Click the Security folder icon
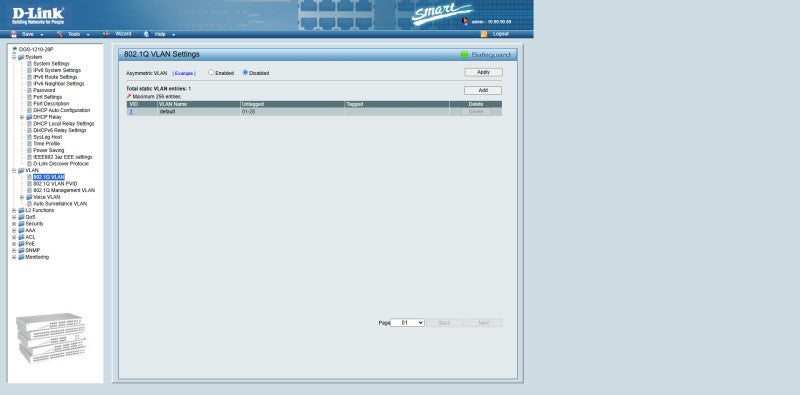Viewport: 800px width, 395px height. 21,224
